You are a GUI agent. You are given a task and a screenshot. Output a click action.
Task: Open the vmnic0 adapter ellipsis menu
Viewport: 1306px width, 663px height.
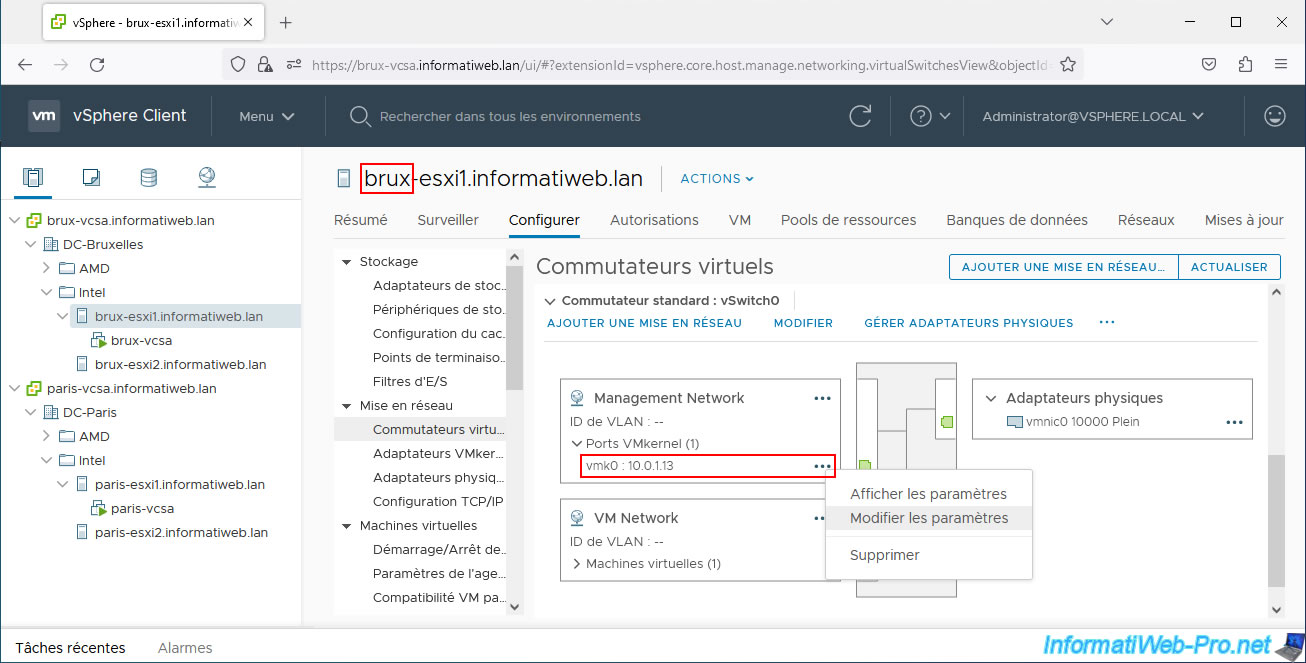coord(1234,422)
